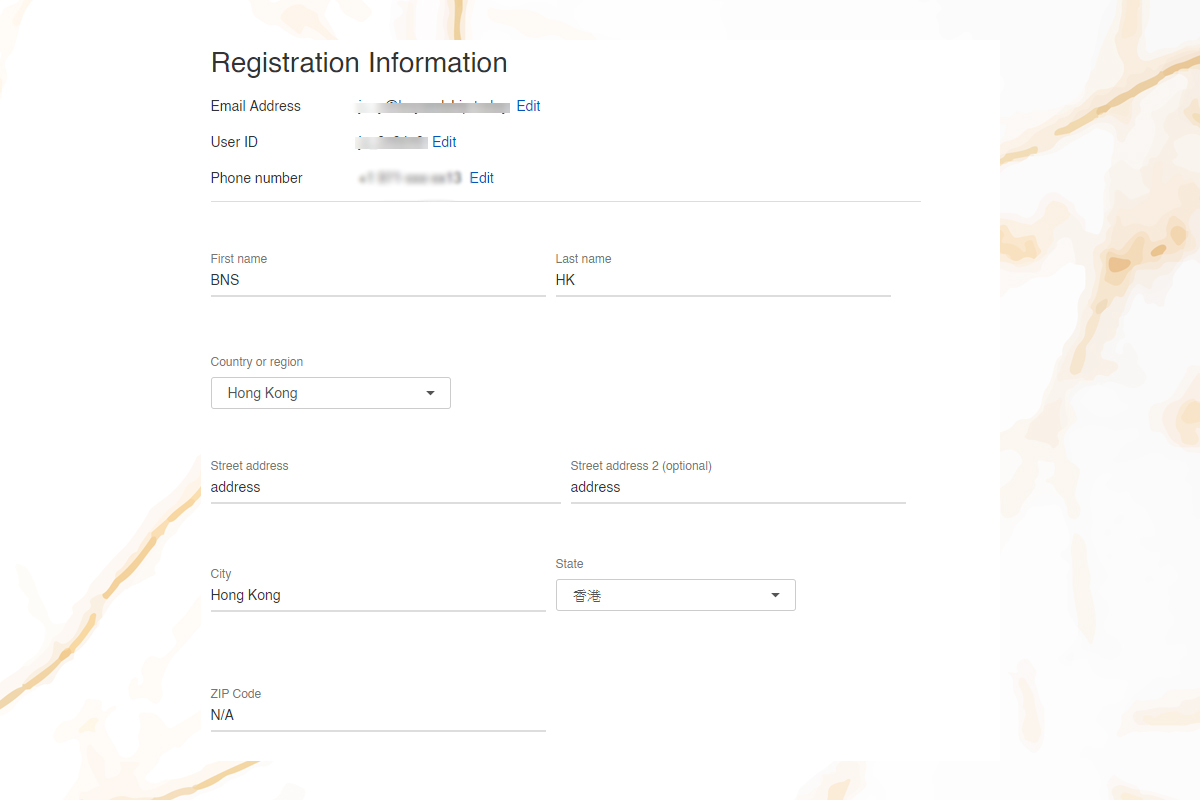The image size is (1200, 800).
Task: Click the User ID label text
Action: (x=234, y=142)
